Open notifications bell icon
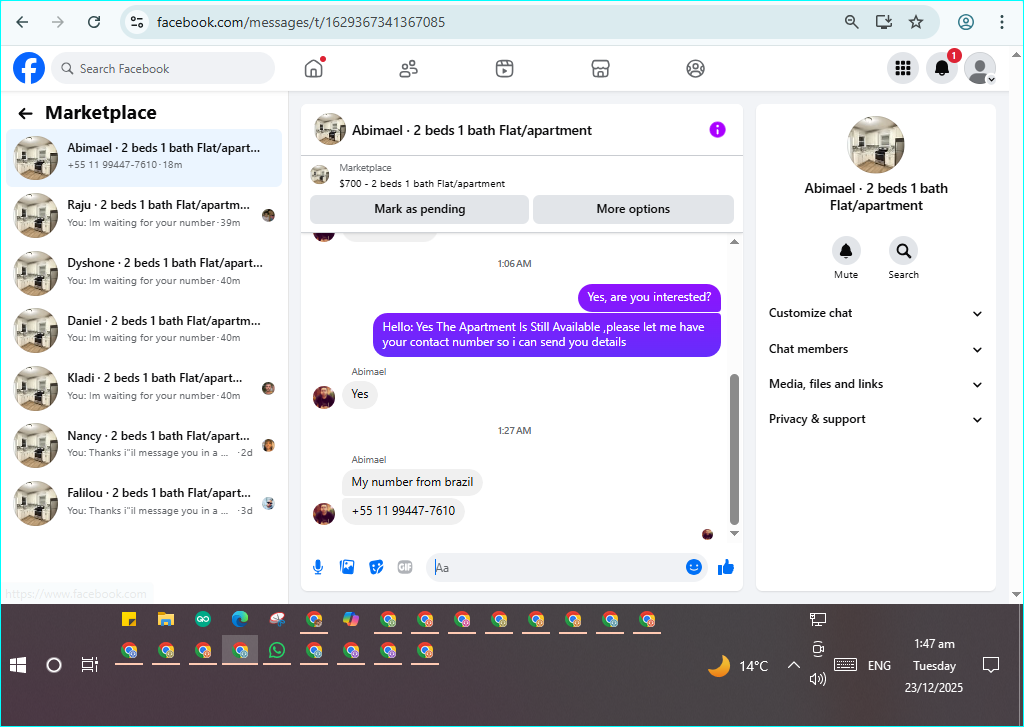This screenshot has height=727, width=1024. (x=942, y=68)
